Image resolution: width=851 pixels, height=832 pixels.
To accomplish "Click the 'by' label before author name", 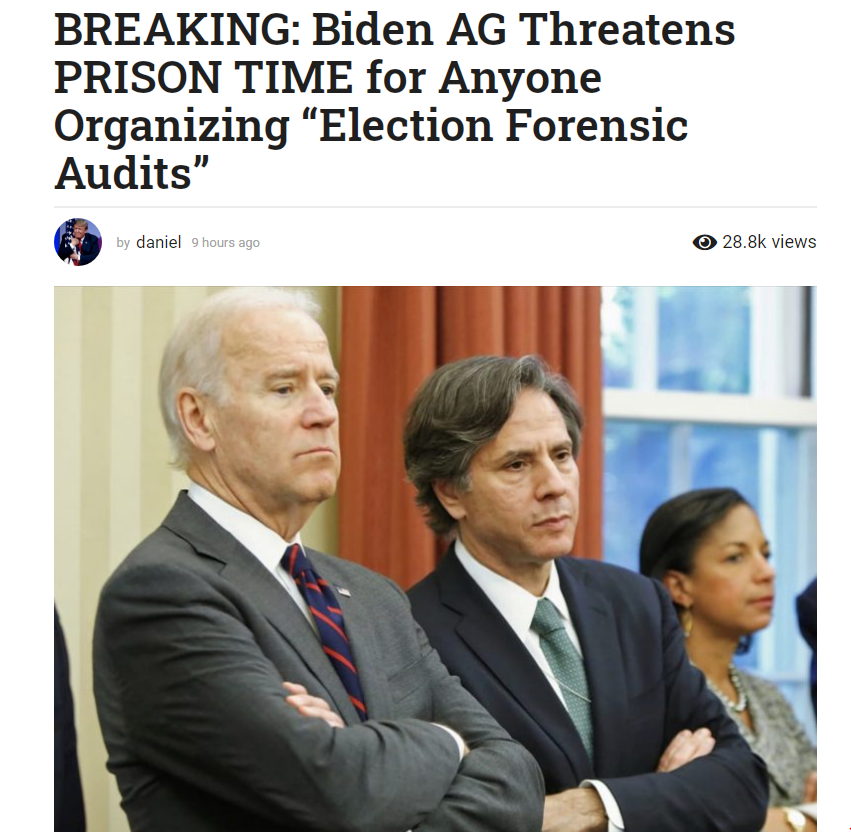I will 123,243.
